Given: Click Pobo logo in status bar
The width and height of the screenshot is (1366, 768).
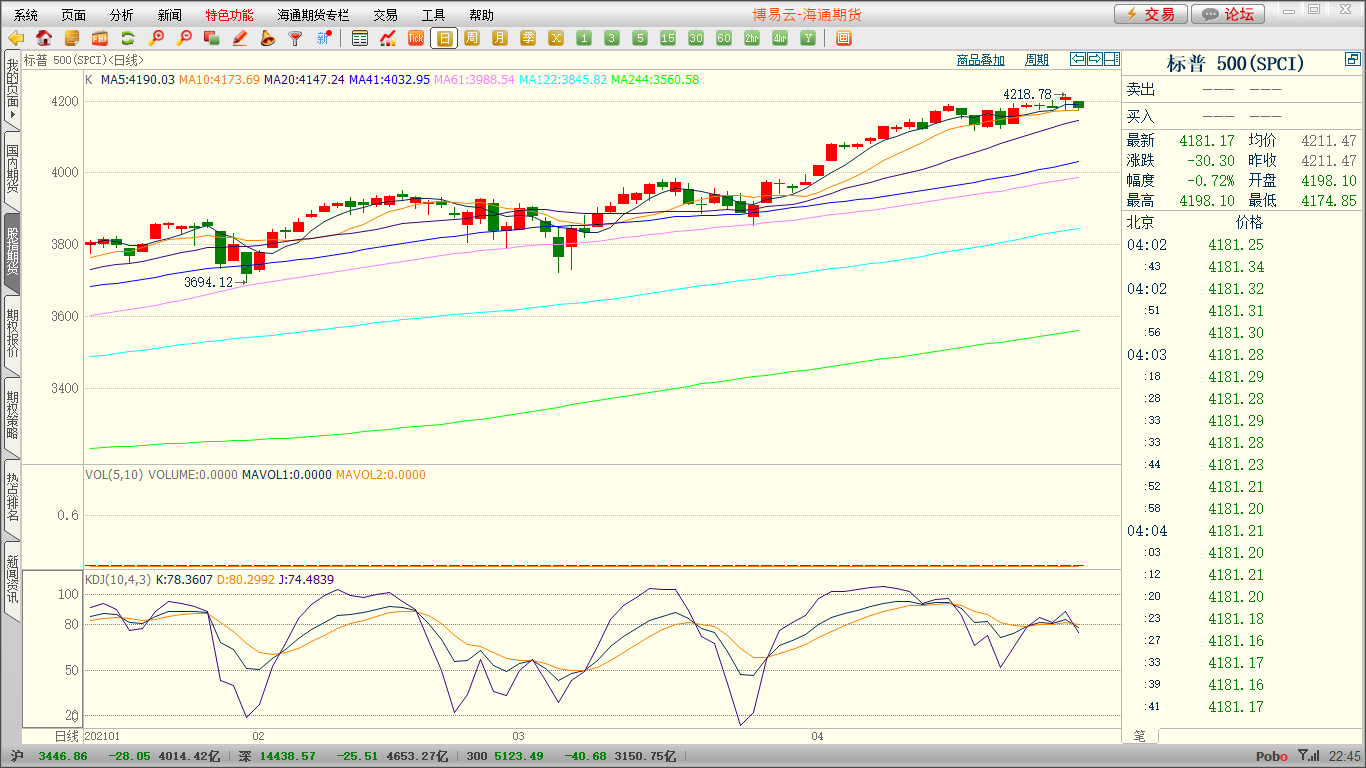Looking at the screenshot, I should pos(1272,757).
